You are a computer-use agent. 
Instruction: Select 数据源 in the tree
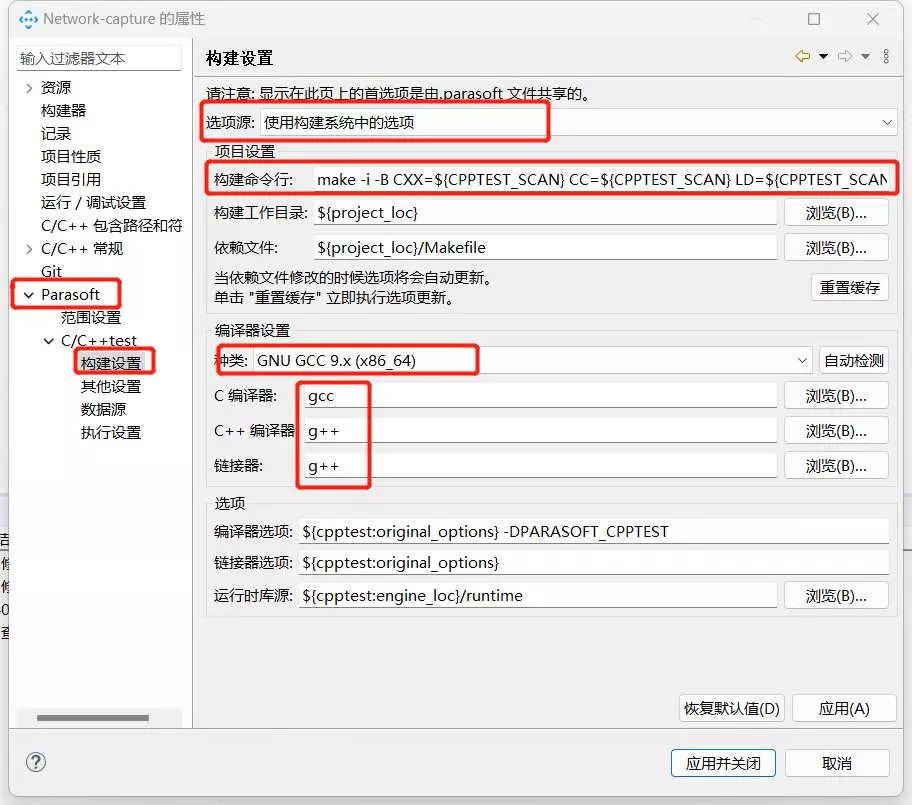click(104, 409)
